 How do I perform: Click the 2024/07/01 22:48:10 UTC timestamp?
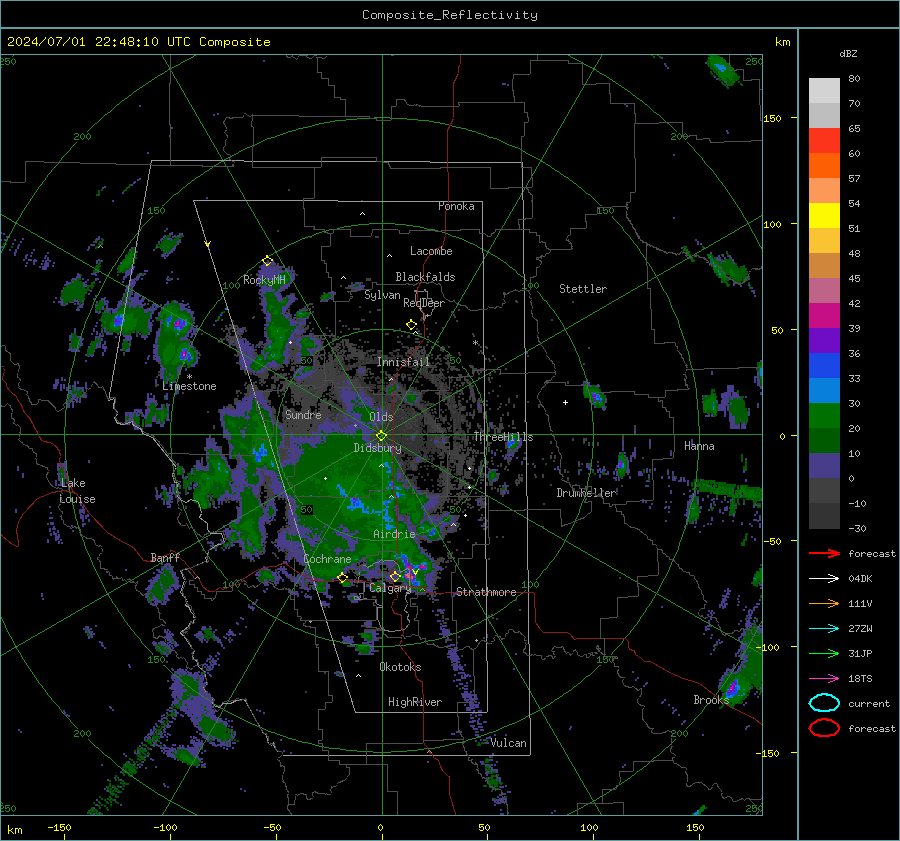point(98,42)
